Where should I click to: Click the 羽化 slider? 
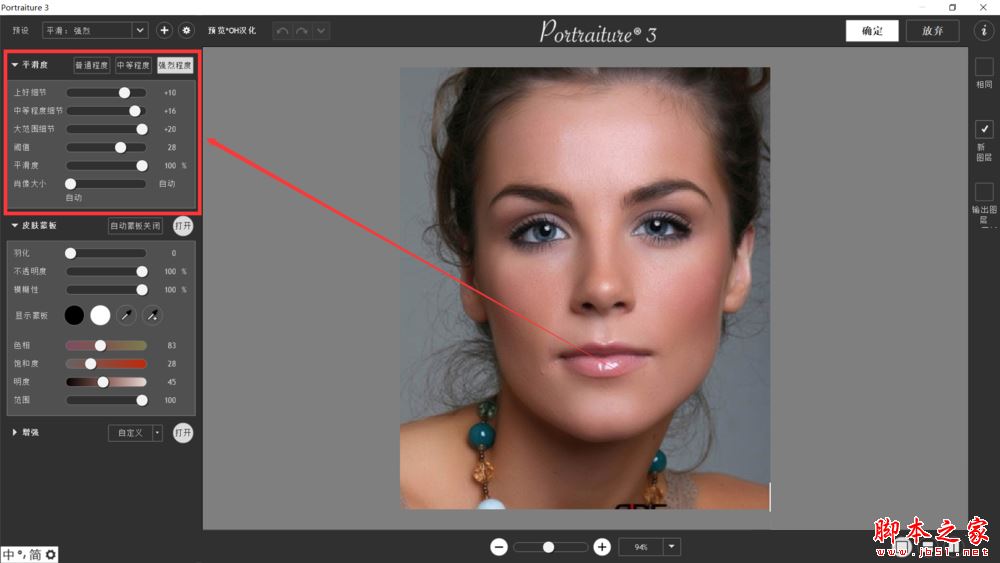[x=107, y=253]
